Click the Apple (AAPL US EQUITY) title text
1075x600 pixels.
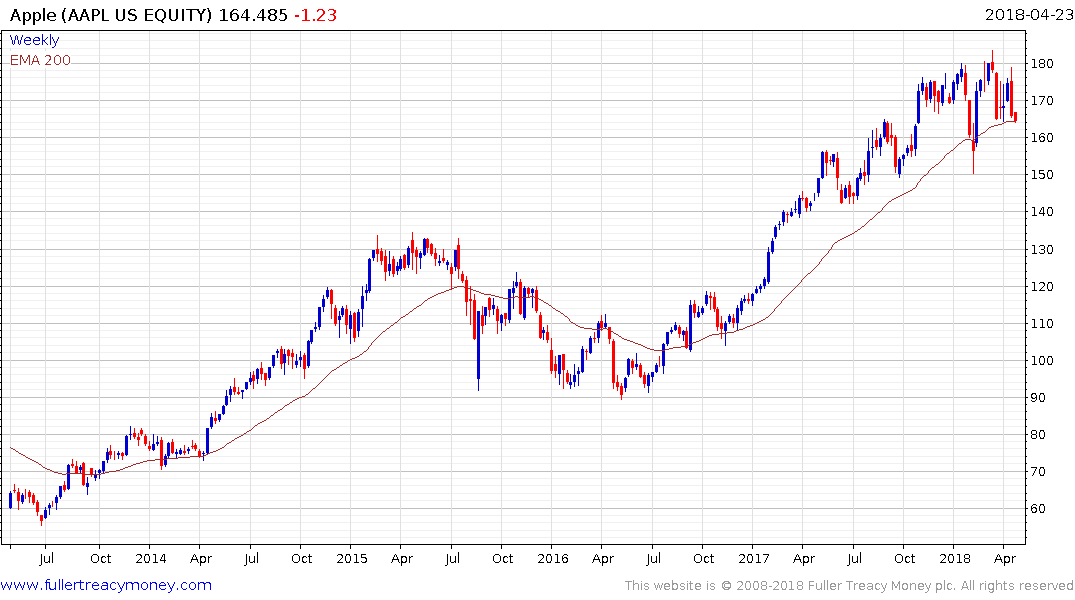(x=111, y=15)
